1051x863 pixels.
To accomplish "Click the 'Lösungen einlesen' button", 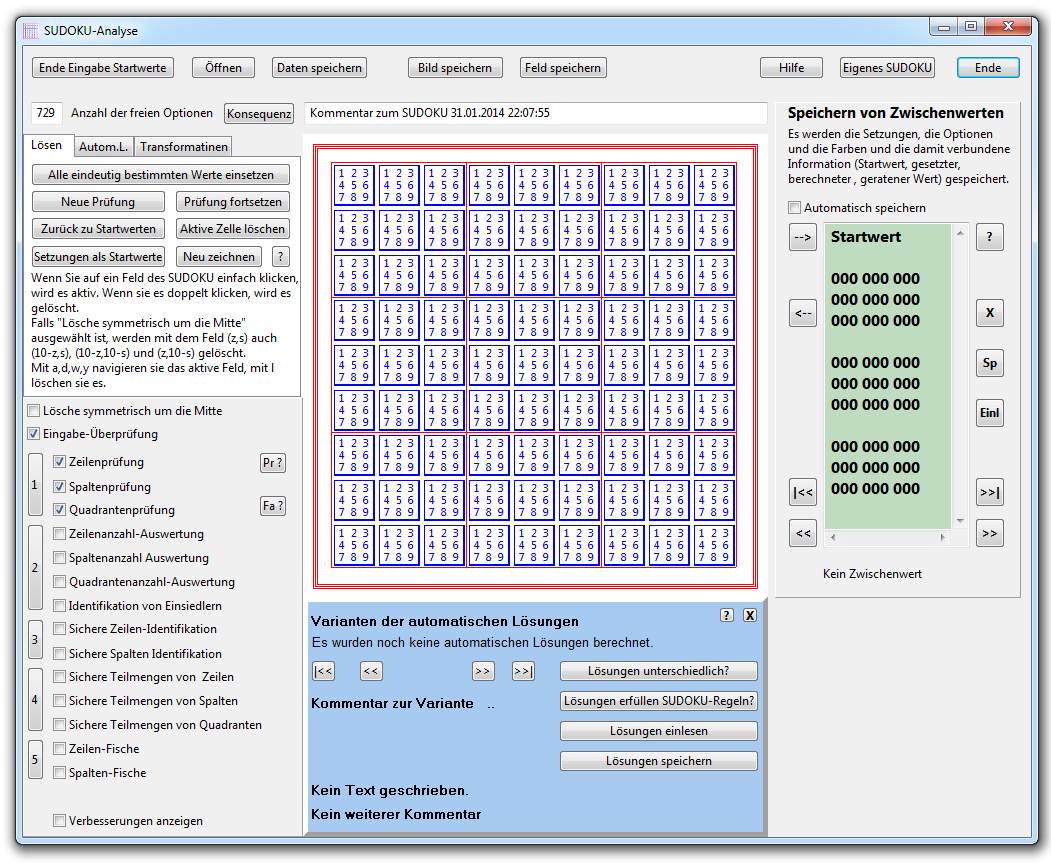I will click(658, 731).
